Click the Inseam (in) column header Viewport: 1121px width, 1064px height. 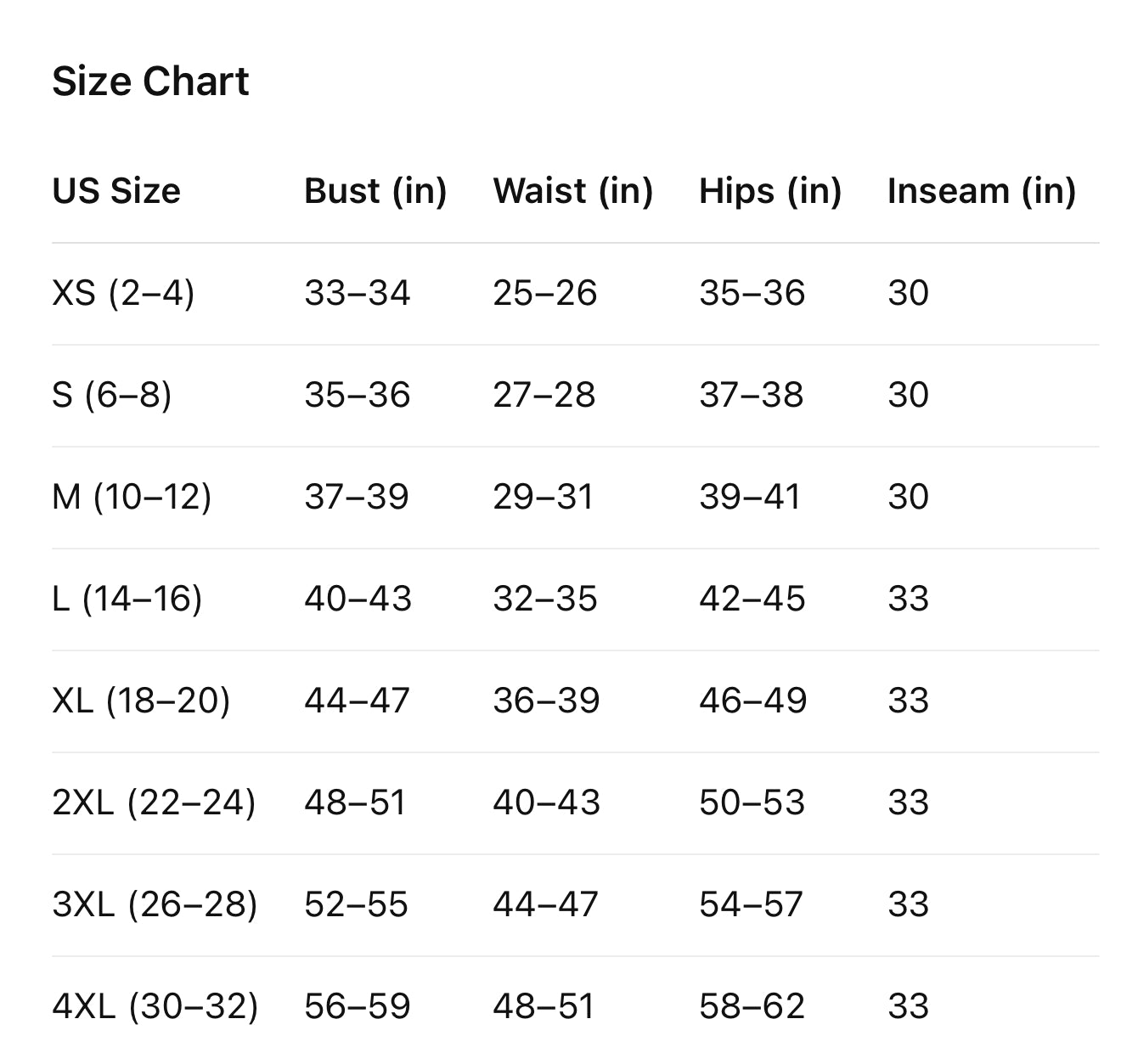[x=982, y=191]
